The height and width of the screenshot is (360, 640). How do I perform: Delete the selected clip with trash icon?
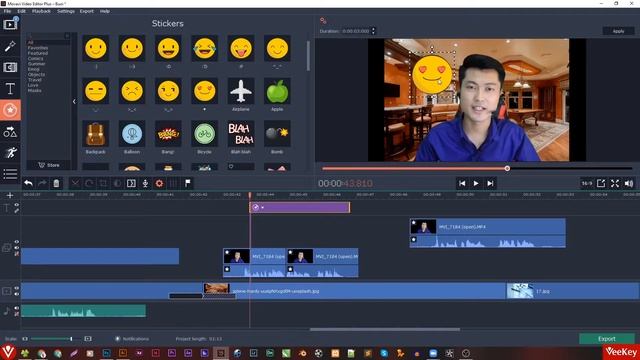(56, 183)
